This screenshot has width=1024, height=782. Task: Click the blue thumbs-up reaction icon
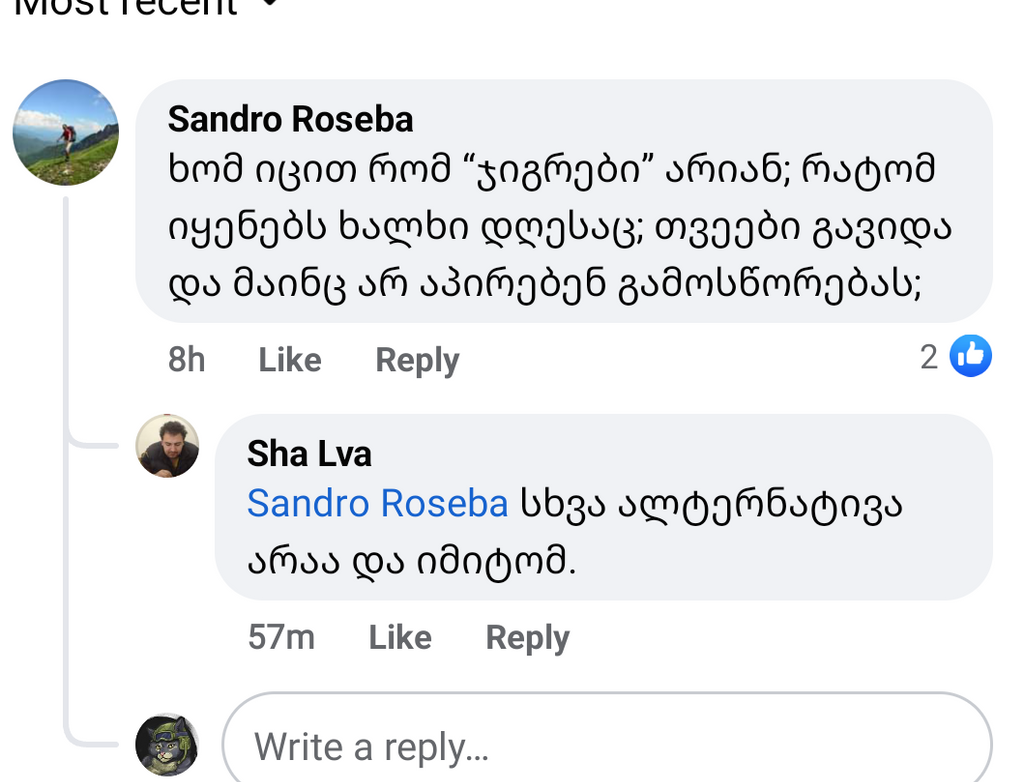tap(970, 355)
